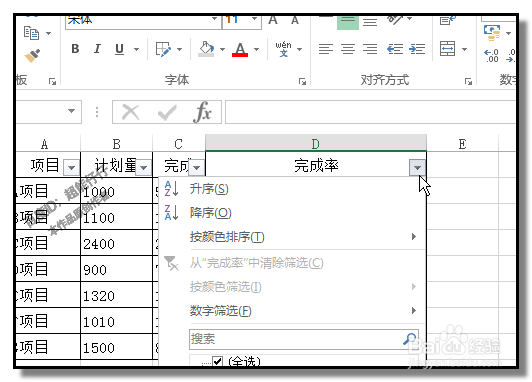Open the fill color dropdown arrow
The width and height of the screenshot is (532, 382).
point(222,50)
